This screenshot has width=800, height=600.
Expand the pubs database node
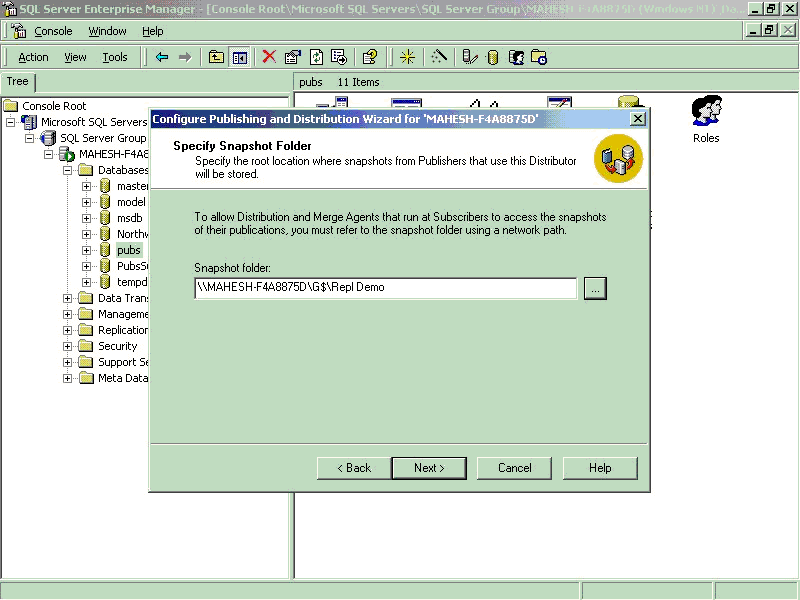click(x=86, y=251)
